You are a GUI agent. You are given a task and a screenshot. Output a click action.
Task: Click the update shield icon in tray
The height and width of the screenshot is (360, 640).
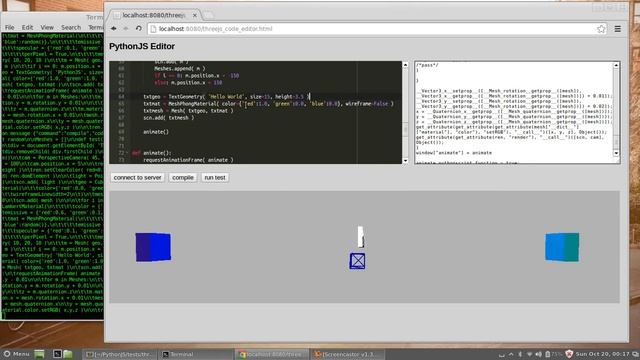click(569, 354)
